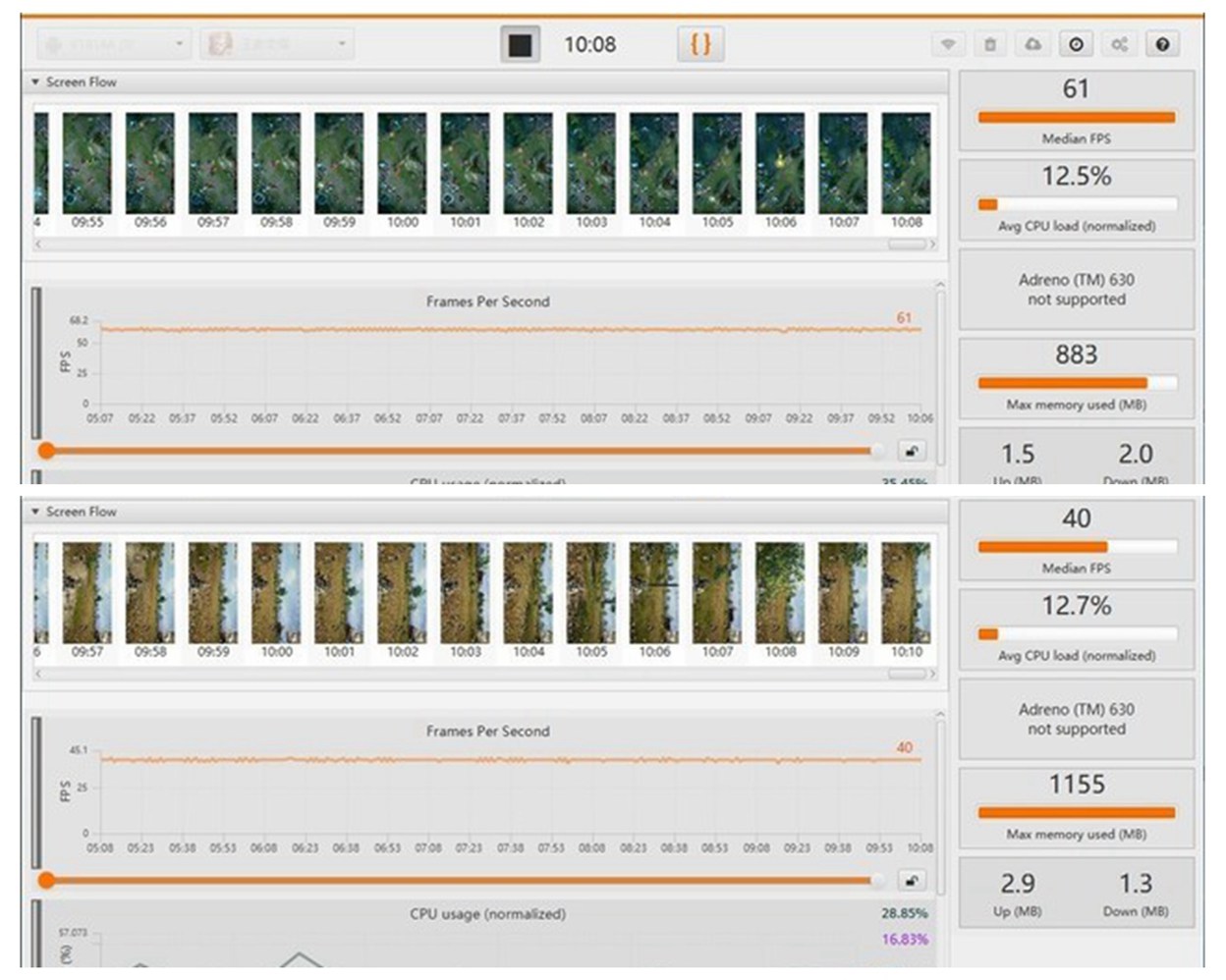
Task: Click the 1.3 Down (MB) network value
Action: [1136, 884]
